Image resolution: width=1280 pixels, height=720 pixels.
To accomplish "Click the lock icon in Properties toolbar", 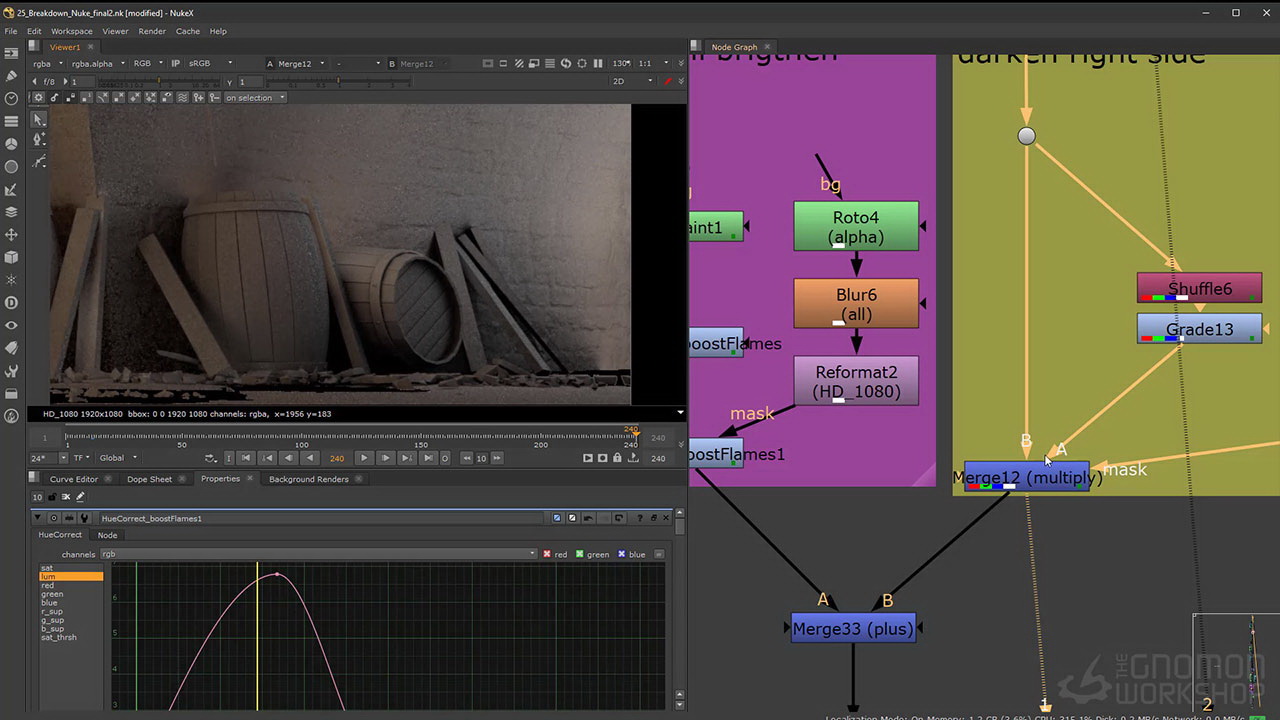I will coord(53,497).
